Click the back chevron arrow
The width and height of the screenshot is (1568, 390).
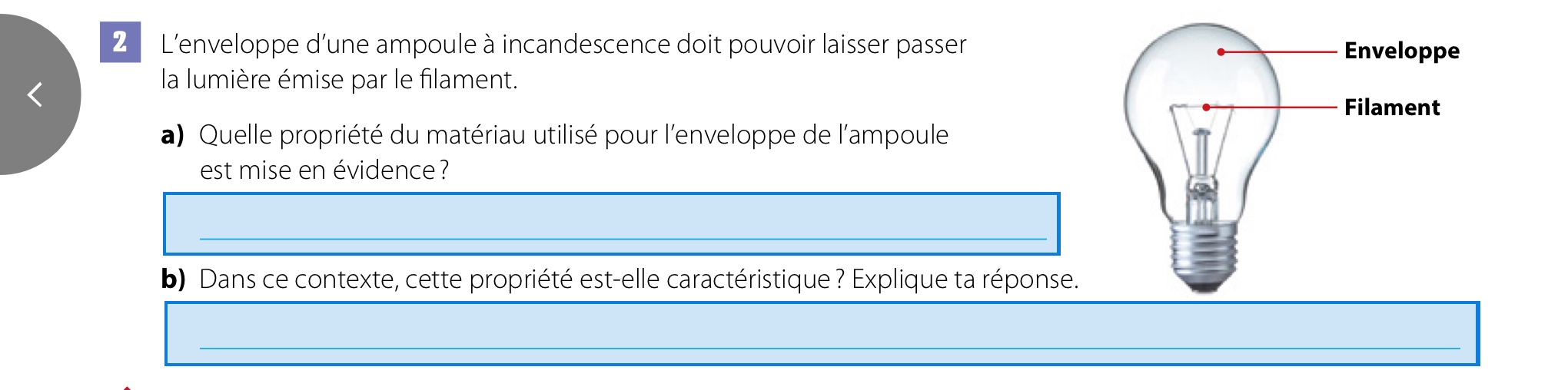coord(35,94)
